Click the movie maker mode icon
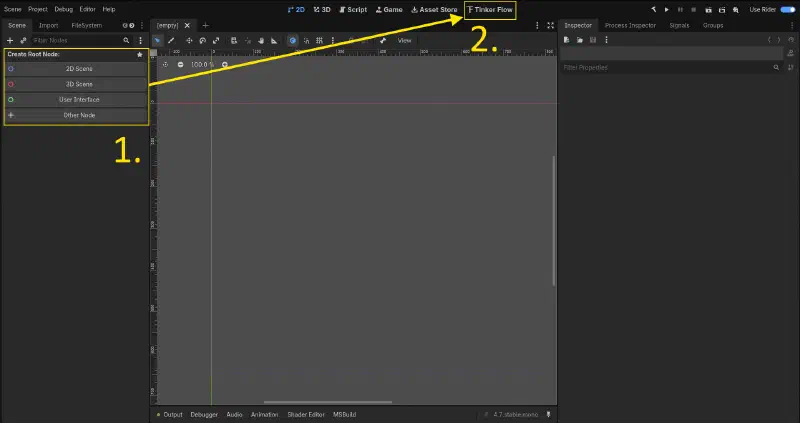The image size is (800, 423). coord(736,10)
